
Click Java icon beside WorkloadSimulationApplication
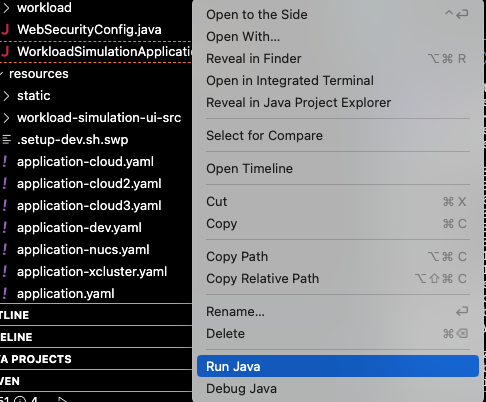(5, 52)
